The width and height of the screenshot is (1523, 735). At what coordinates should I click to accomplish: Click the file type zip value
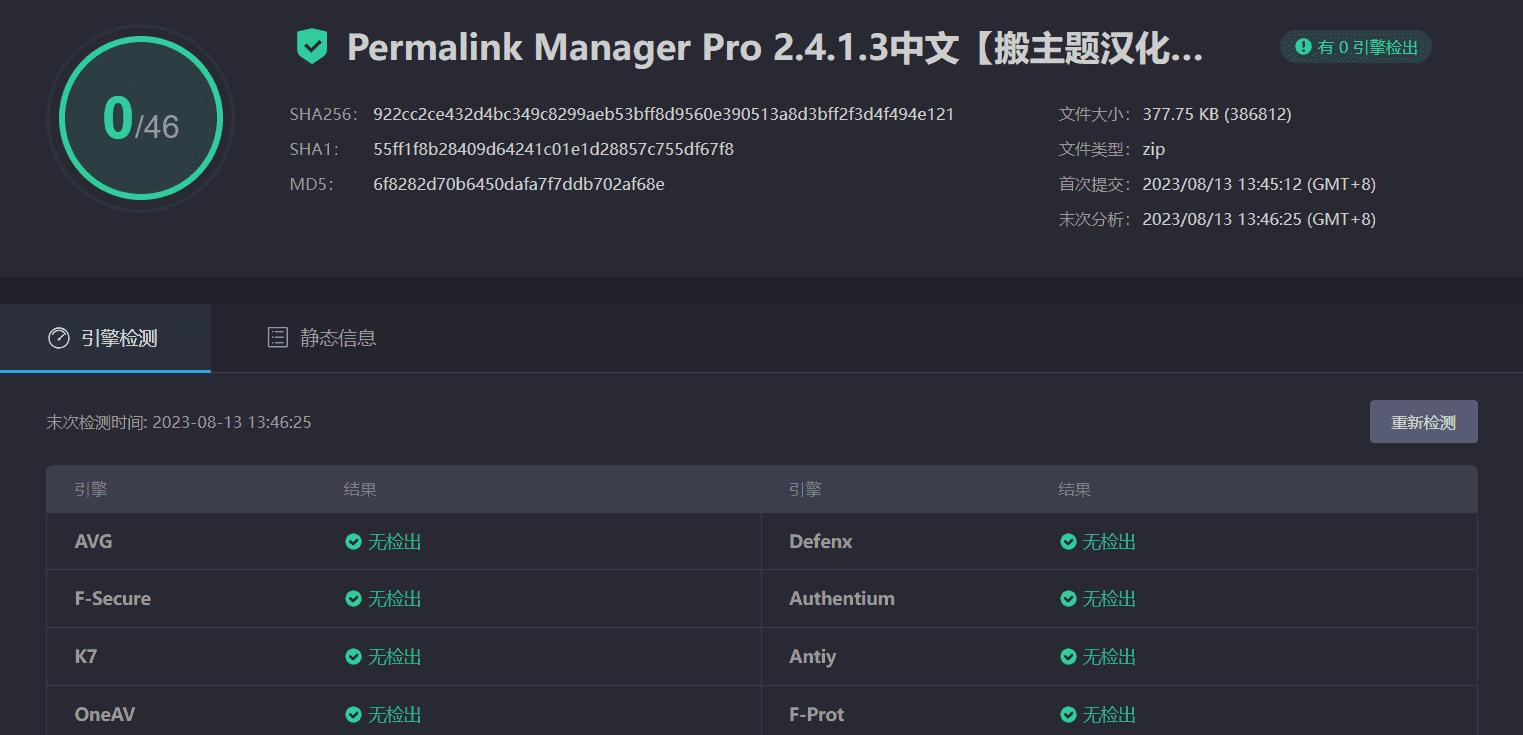pyautogui.click(x=1154, y=149)
